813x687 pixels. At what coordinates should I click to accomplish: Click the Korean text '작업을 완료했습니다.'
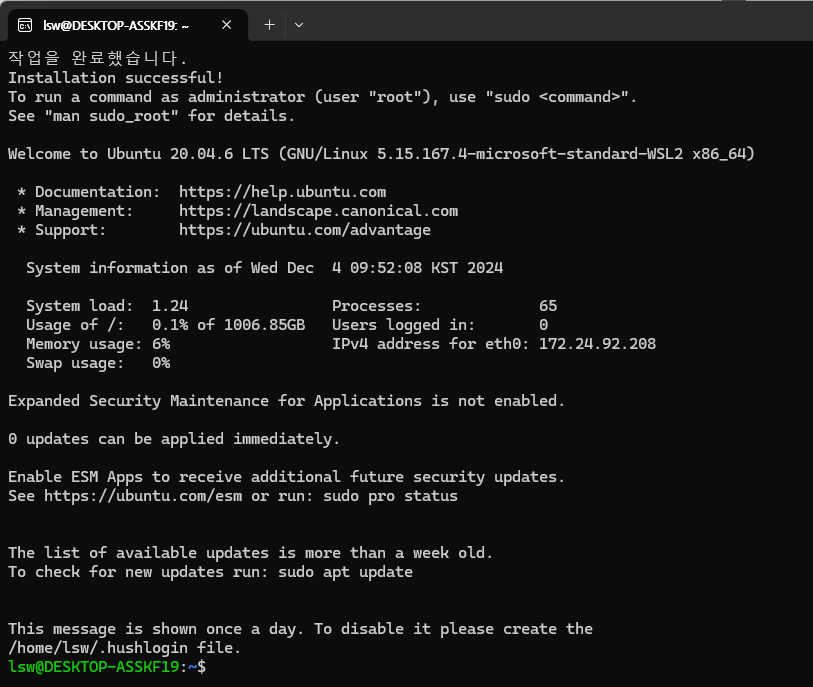pyautogui.click(x=97, y=58)
